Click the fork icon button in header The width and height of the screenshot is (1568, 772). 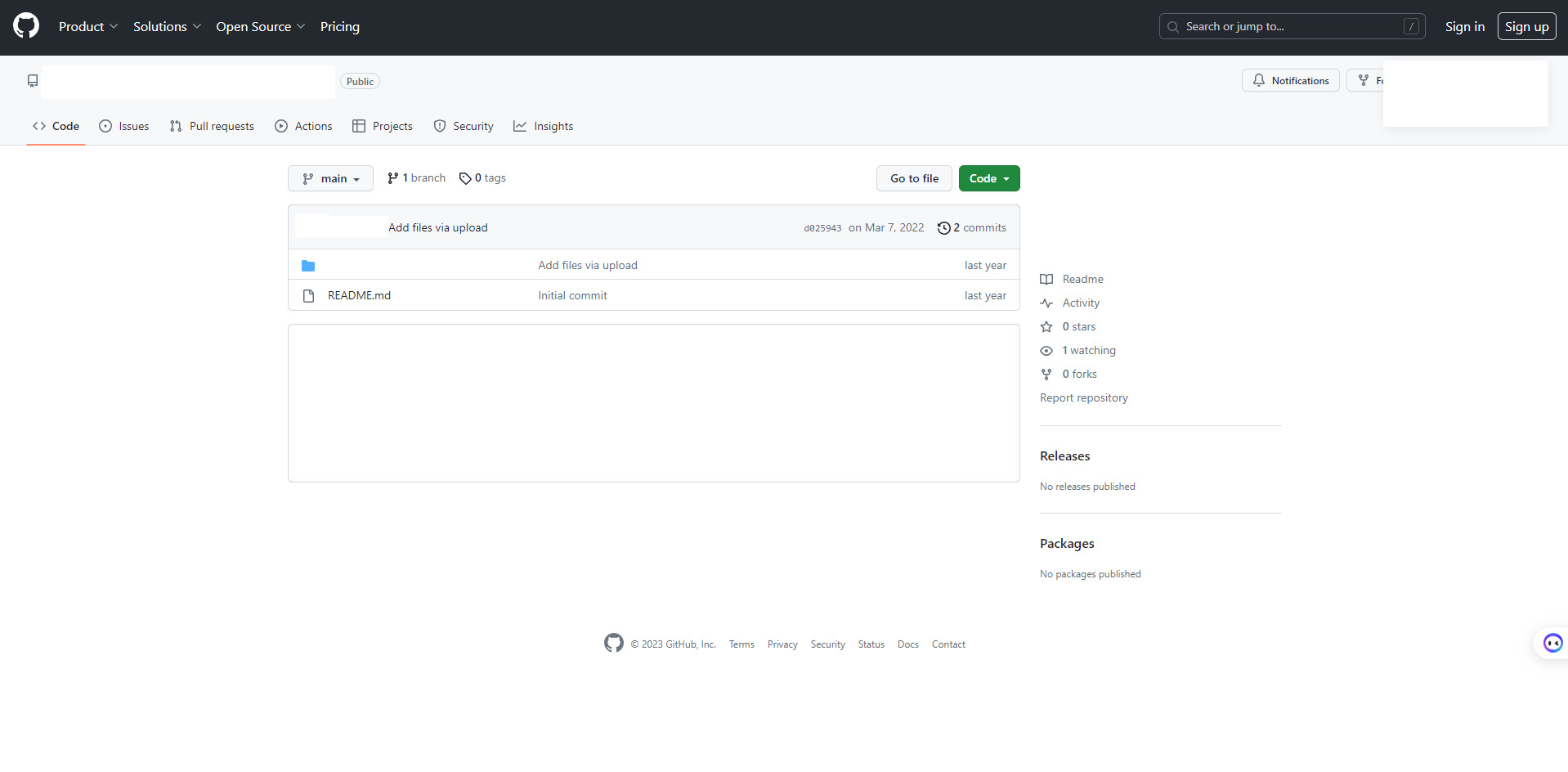click(1364, 80)
